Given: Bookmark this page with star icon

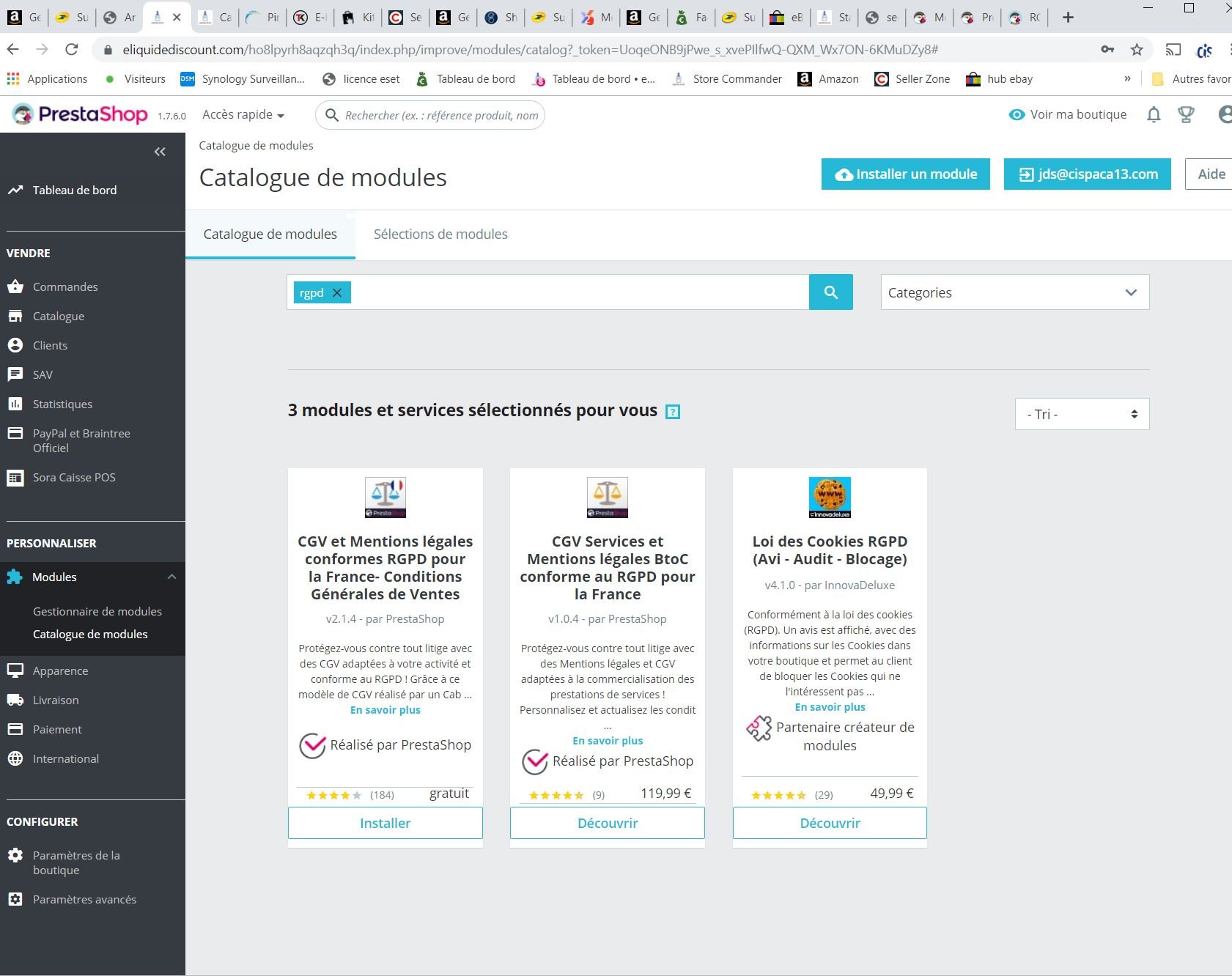Looking at the screenshot, I should (x=1137, y=50).
